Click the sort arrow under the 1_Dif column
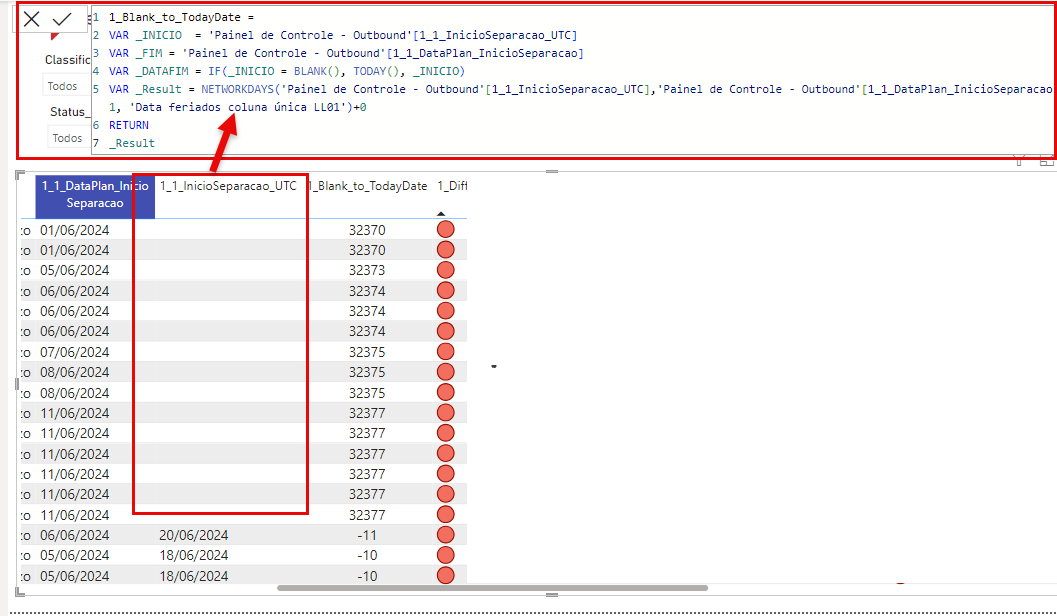1057x616 pixels. click(441, 214)
